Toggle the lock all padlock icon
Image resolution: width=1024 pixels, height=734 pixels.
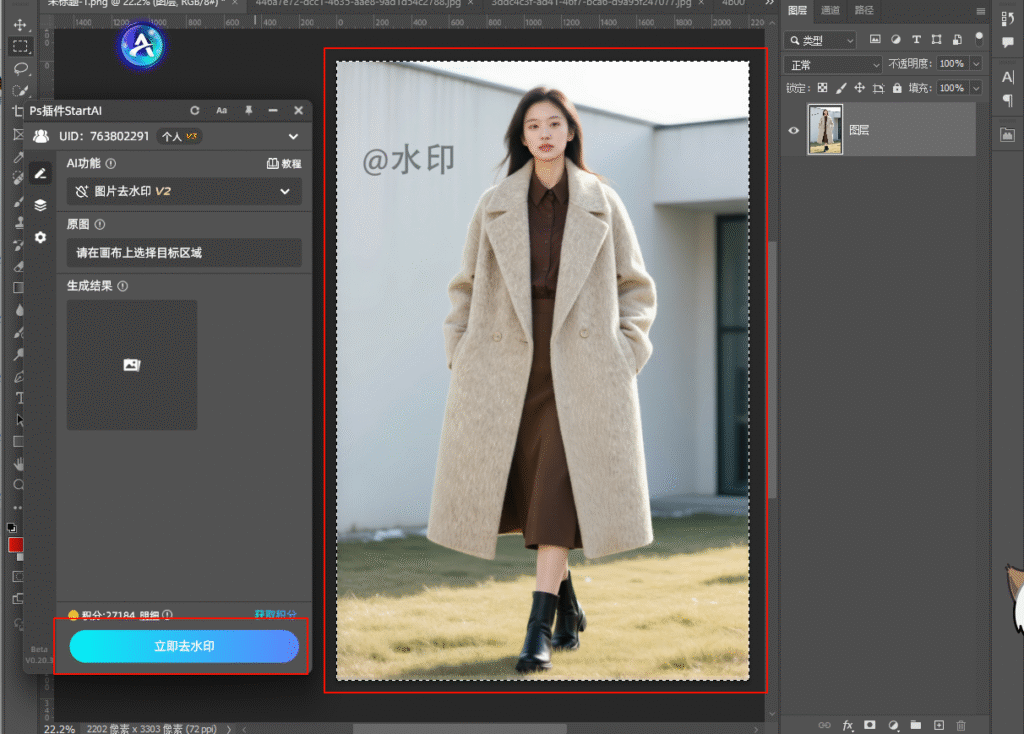pyautogui.click(x=896, y=89)
